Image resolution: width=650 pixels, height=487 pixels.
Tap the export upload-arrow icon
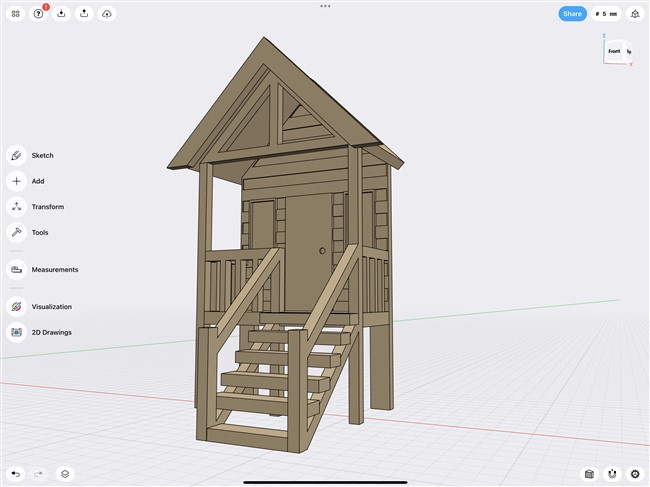84,14
